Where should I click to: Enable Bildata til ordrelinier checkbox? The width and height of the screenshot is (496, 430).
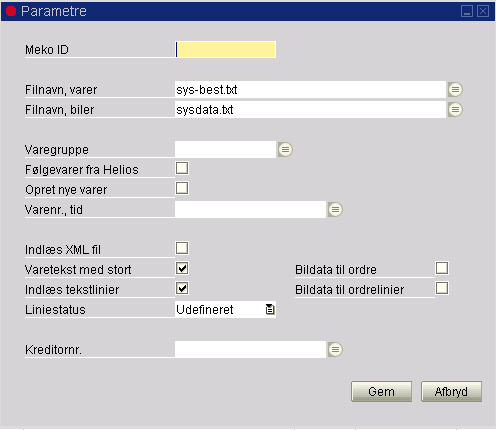[442, 288]
